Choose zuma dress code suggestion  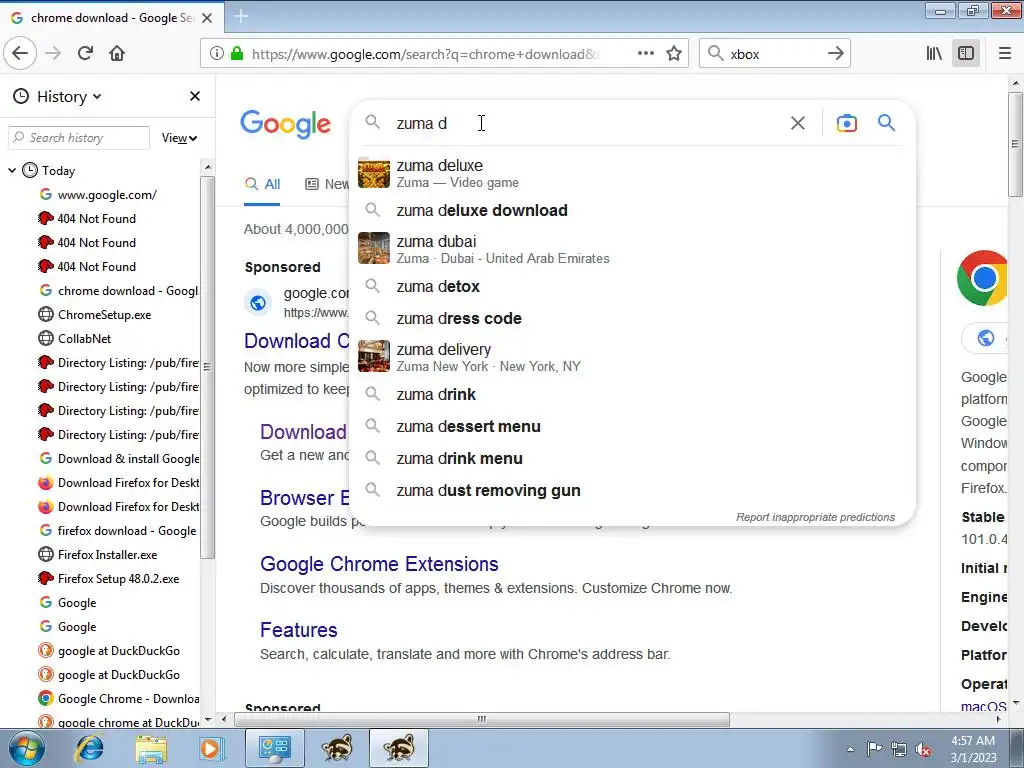click(632, 318)
